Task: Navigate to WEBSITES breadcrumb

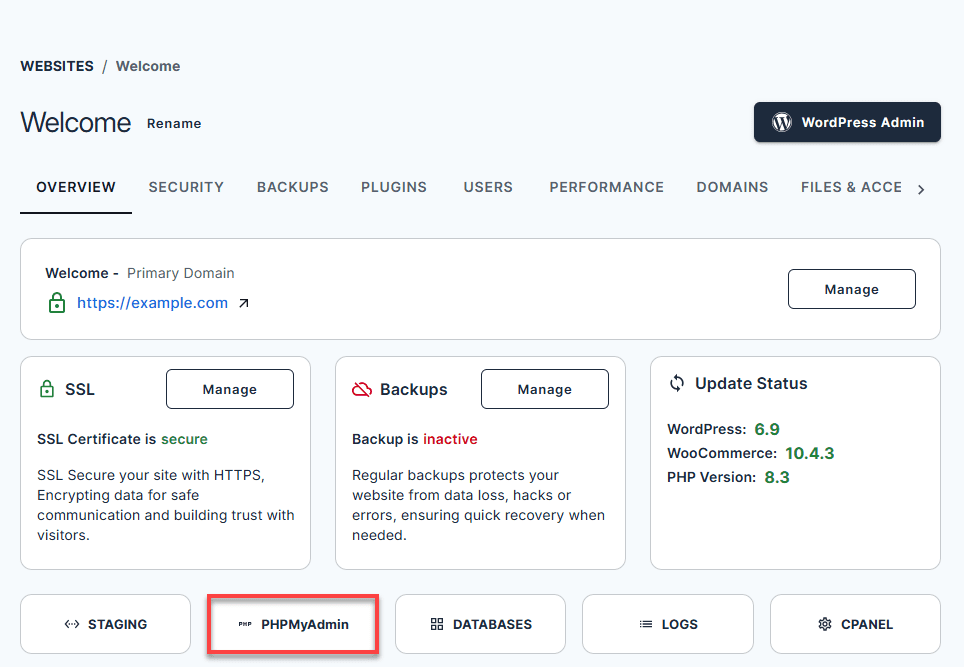Action: pos(57,66)
